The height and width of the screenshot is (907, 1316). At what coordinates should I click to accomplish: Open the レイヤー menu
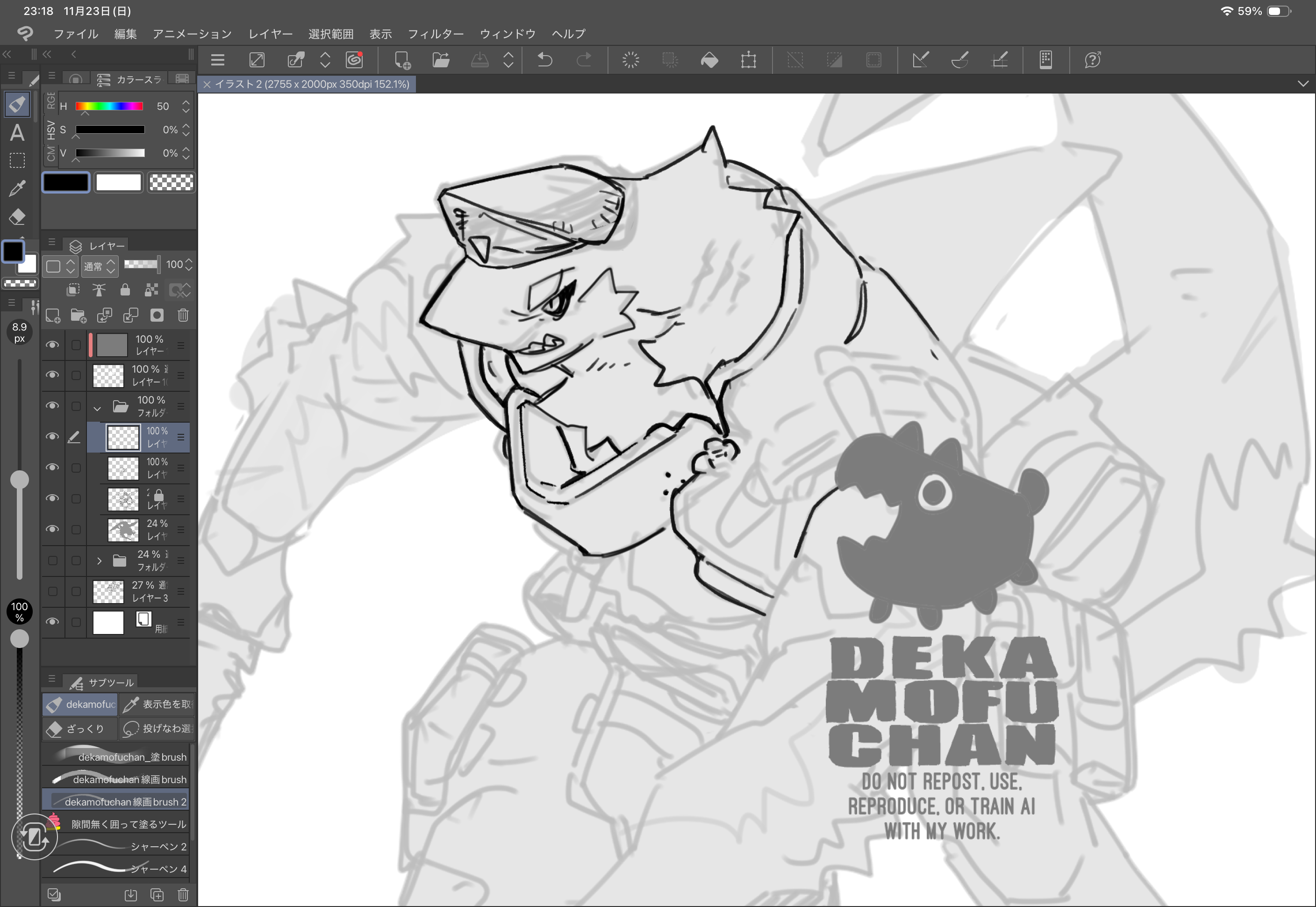271,34
